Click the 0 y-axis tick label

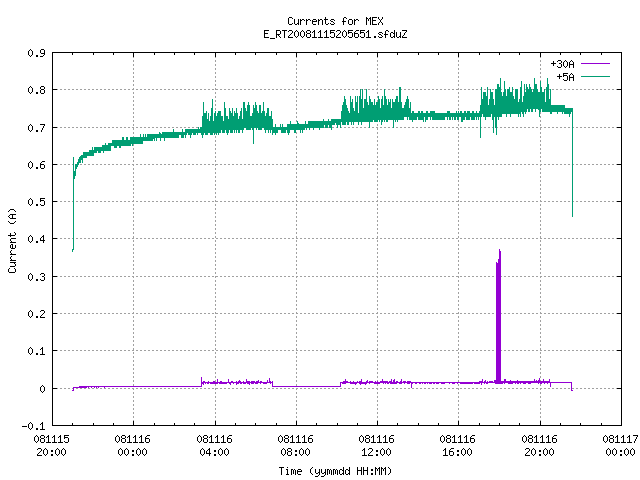tap(42, 389)
